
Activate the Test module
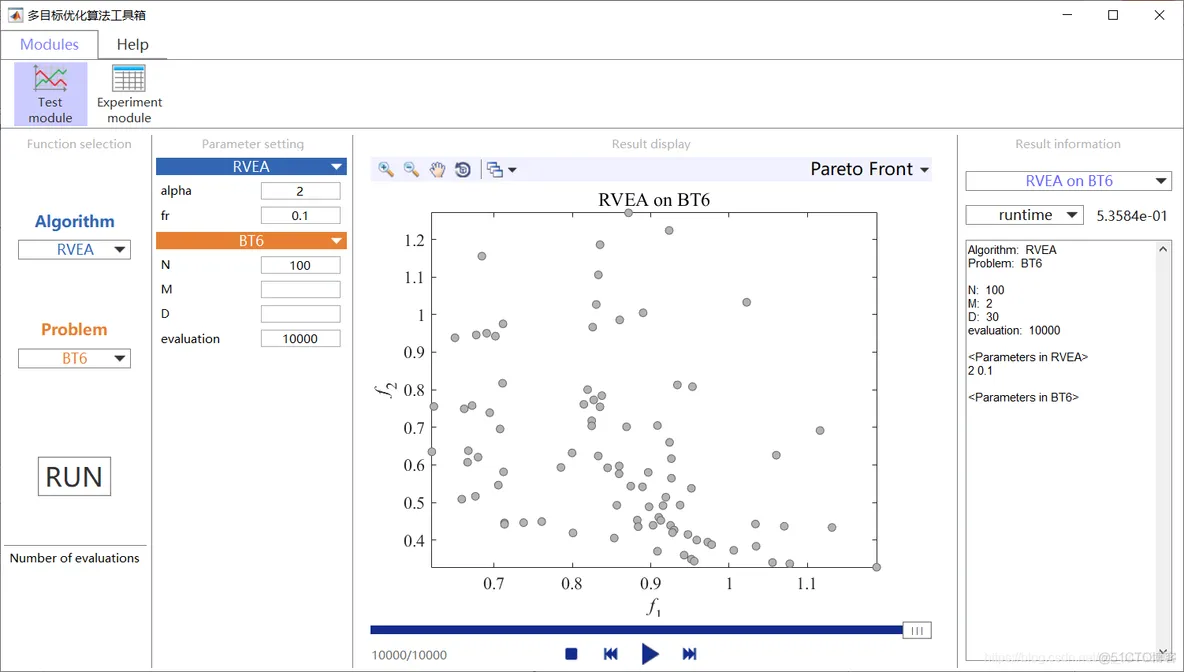50,93
